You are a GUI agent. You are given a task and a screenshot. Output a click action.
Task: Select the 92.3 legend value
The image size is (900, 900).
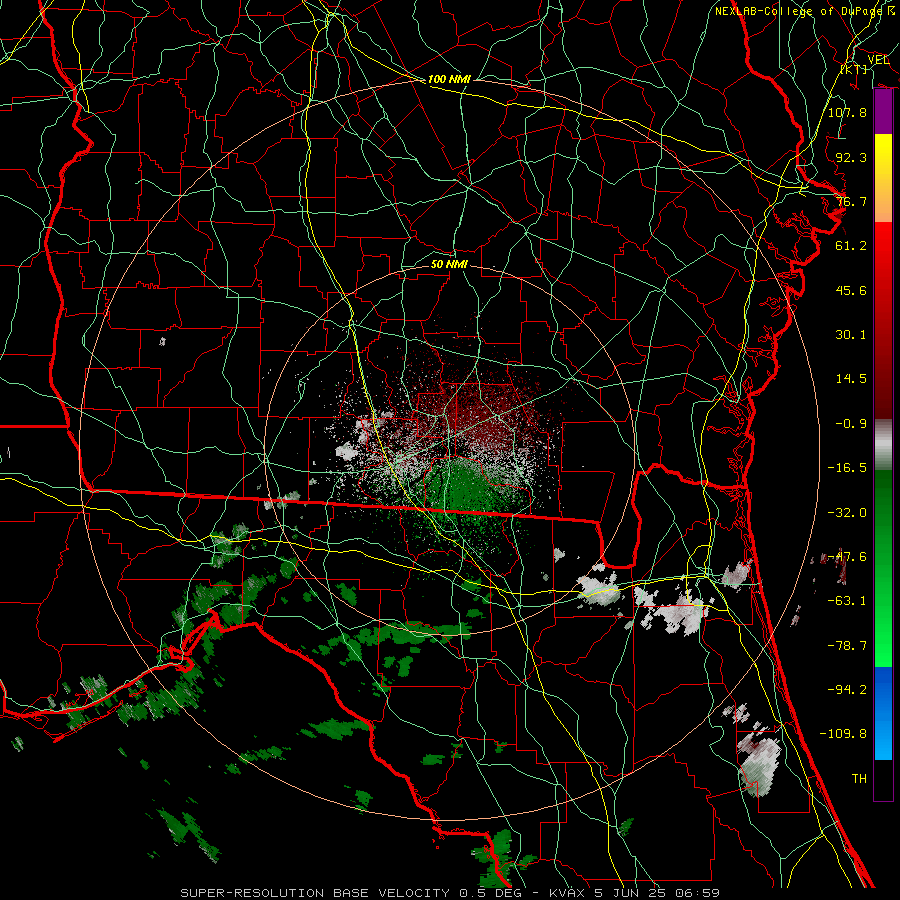pos(851,157)
